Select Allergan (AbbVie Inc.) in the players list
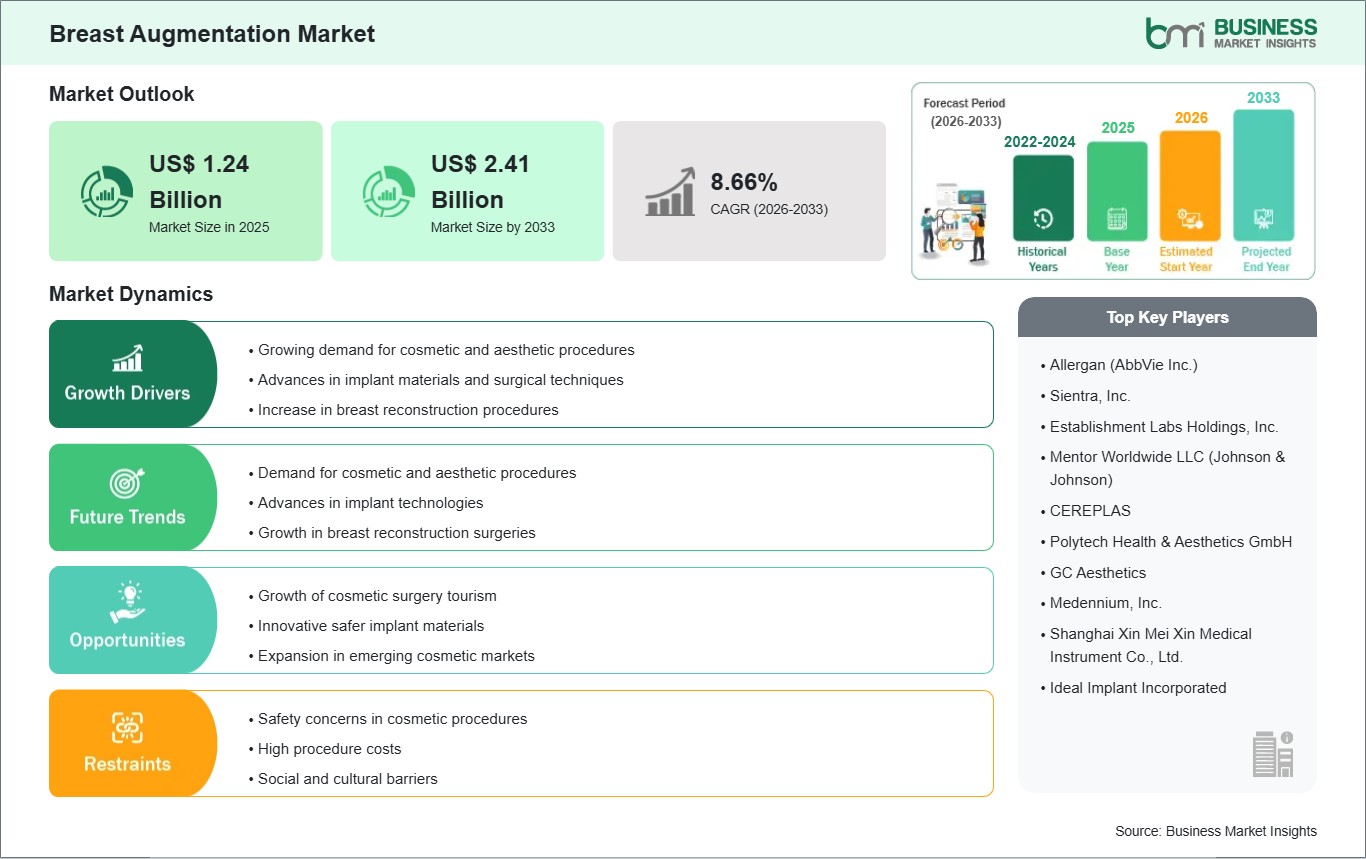The height and width of the screenshot is (859, 1366). 1124,364
